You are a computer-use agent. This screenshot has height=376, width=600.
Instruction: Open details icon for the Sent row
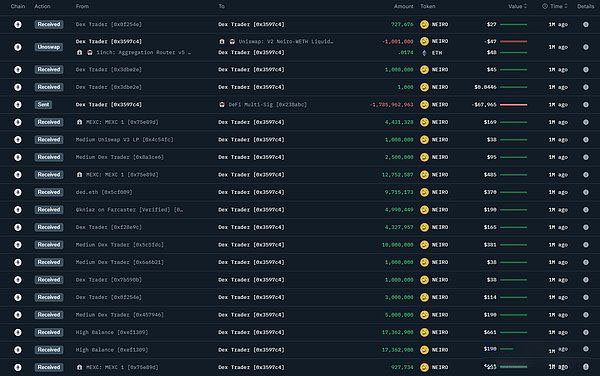tap(586, 104)
